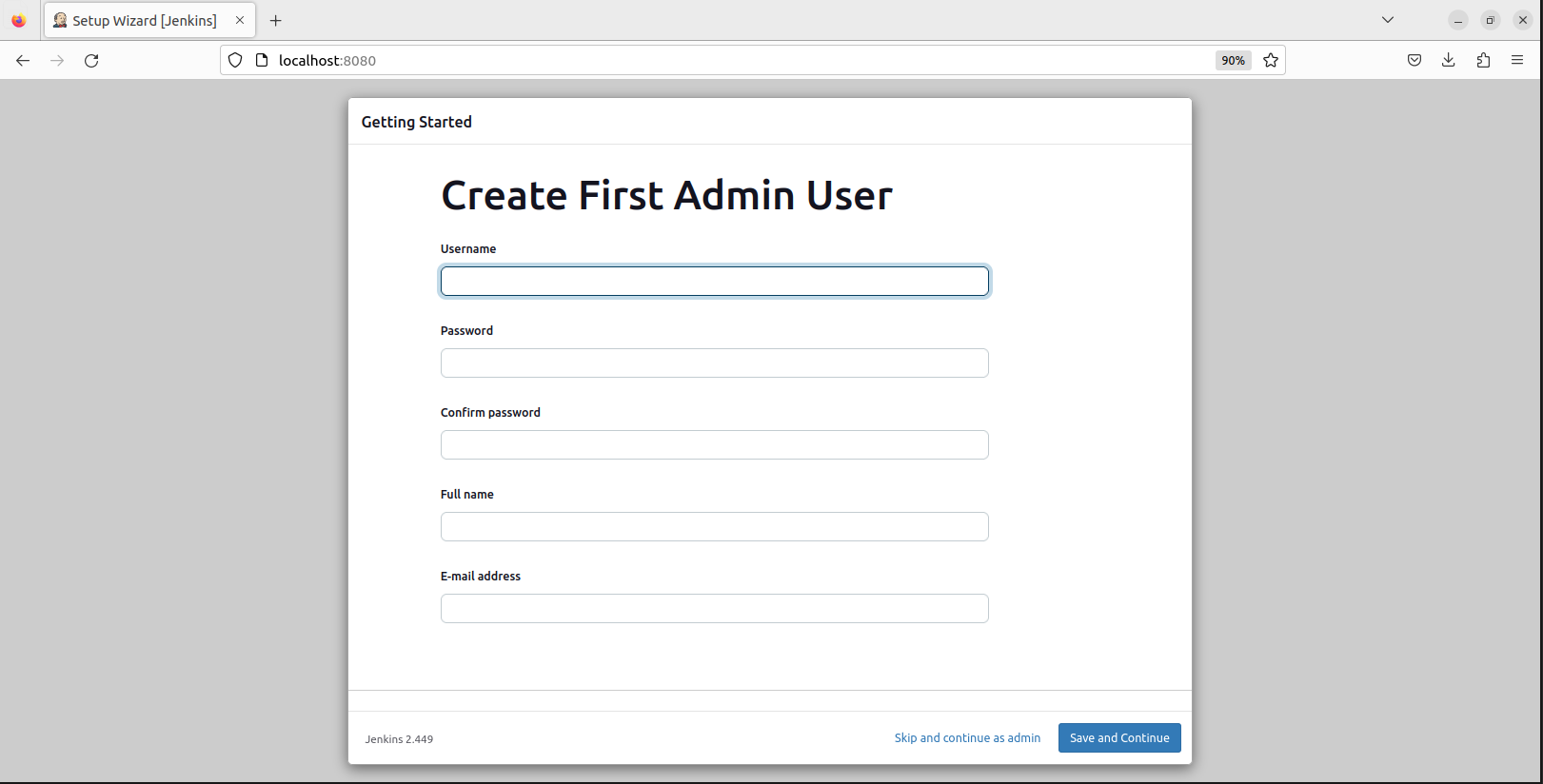Open the Extensions puzzle icon
Screen dimensions: 1543x784
[x=1483, y=61]
